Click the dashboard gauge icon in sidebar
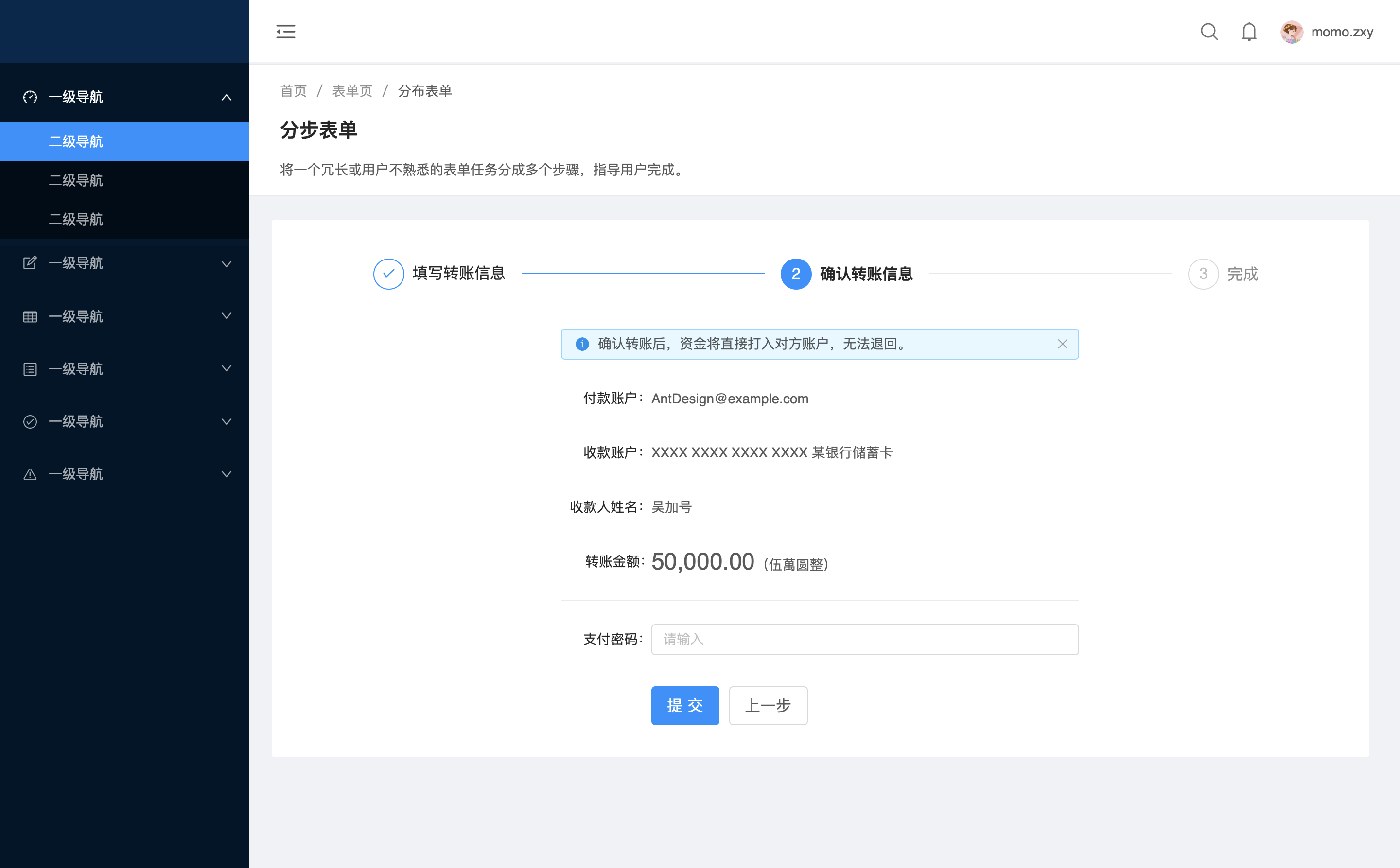1400x868 pixels. pyautogui.click(x=30, y=97)
